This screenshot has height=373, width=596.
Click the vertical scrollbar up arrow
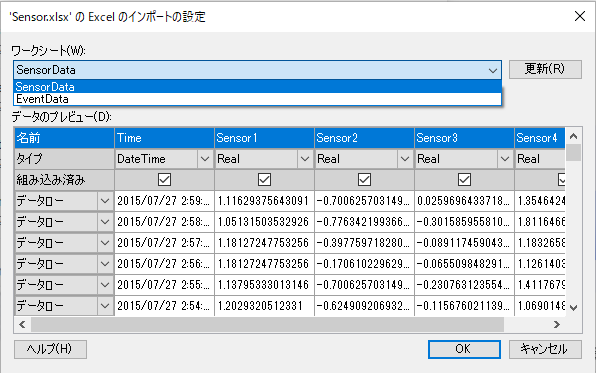click(x=574, y=136)
